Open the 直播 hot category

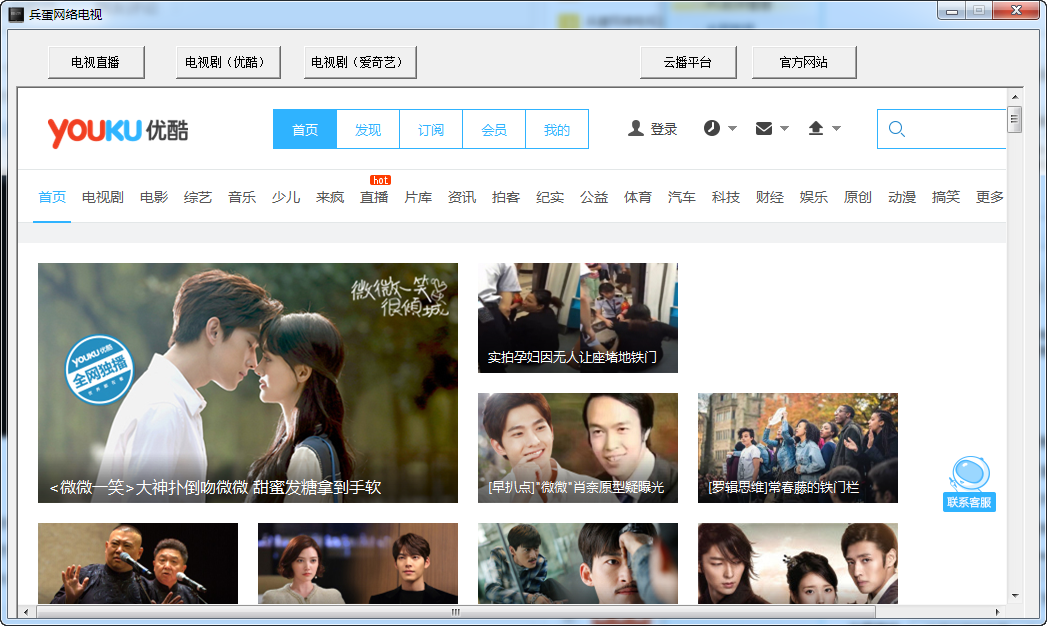(x=374, y=197)
